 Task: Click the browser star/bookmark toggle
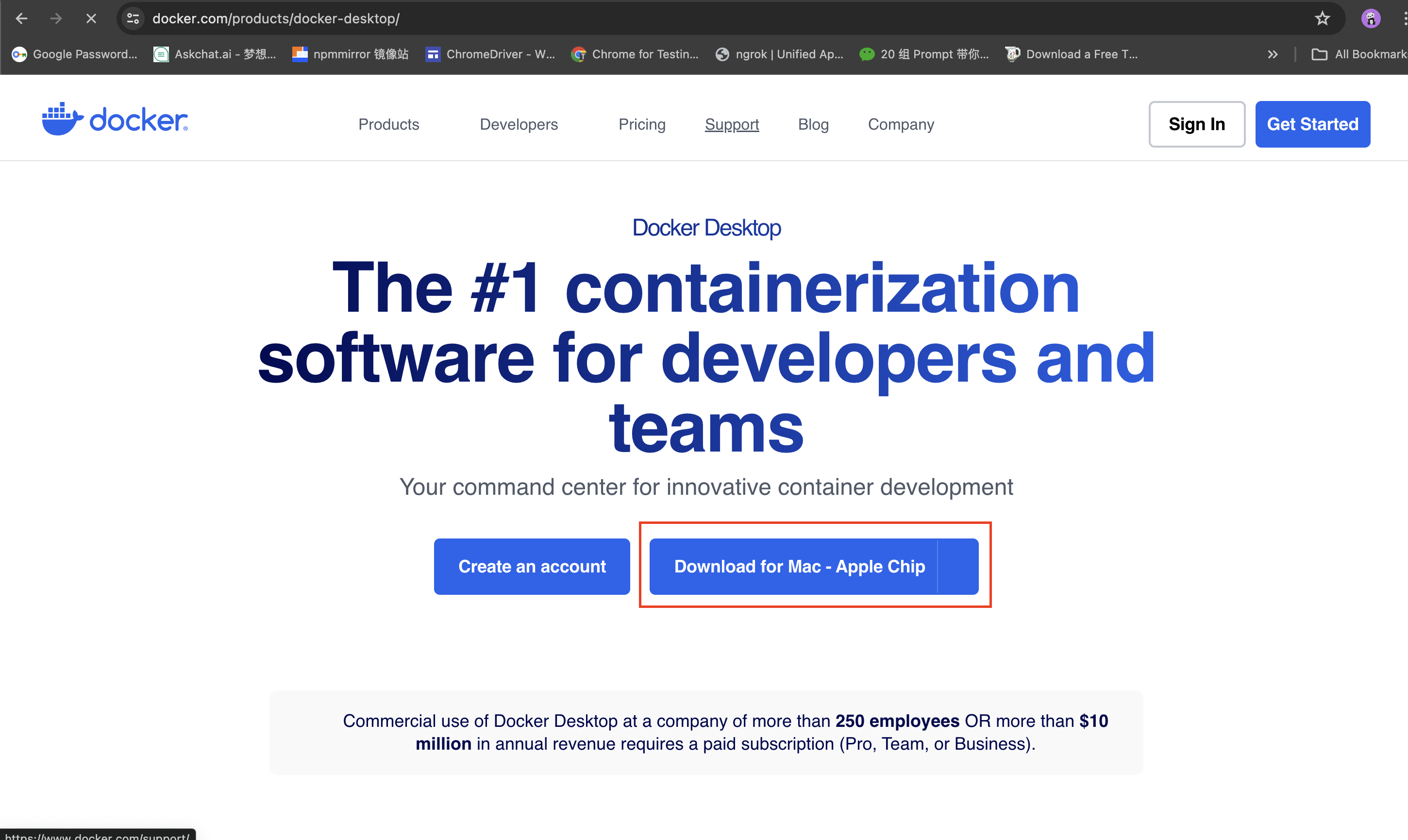(x=1322, y=18)
